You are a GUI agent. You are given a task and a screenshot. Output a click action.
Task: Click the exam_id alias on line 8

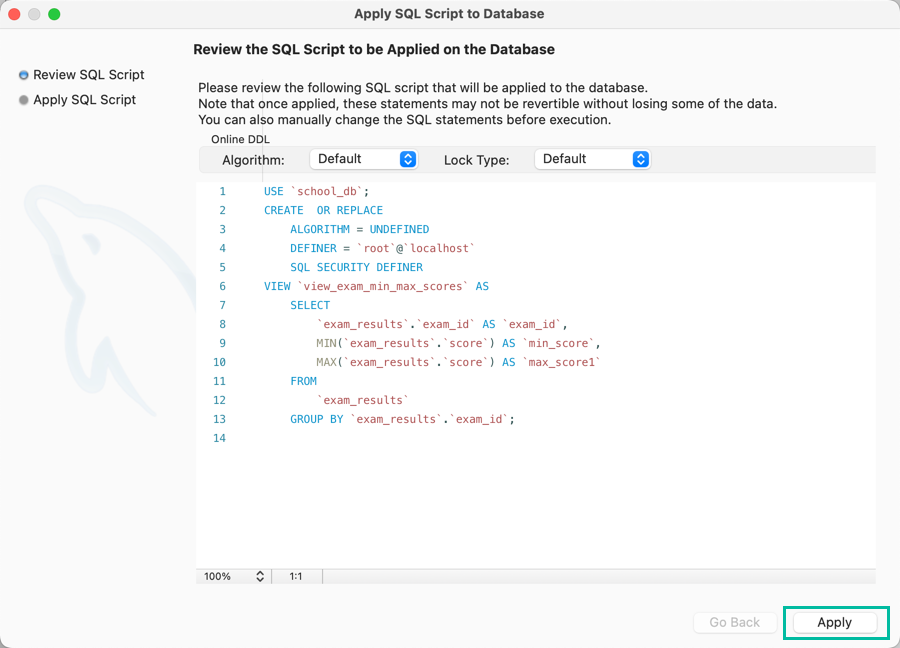(x=532, y=324)
